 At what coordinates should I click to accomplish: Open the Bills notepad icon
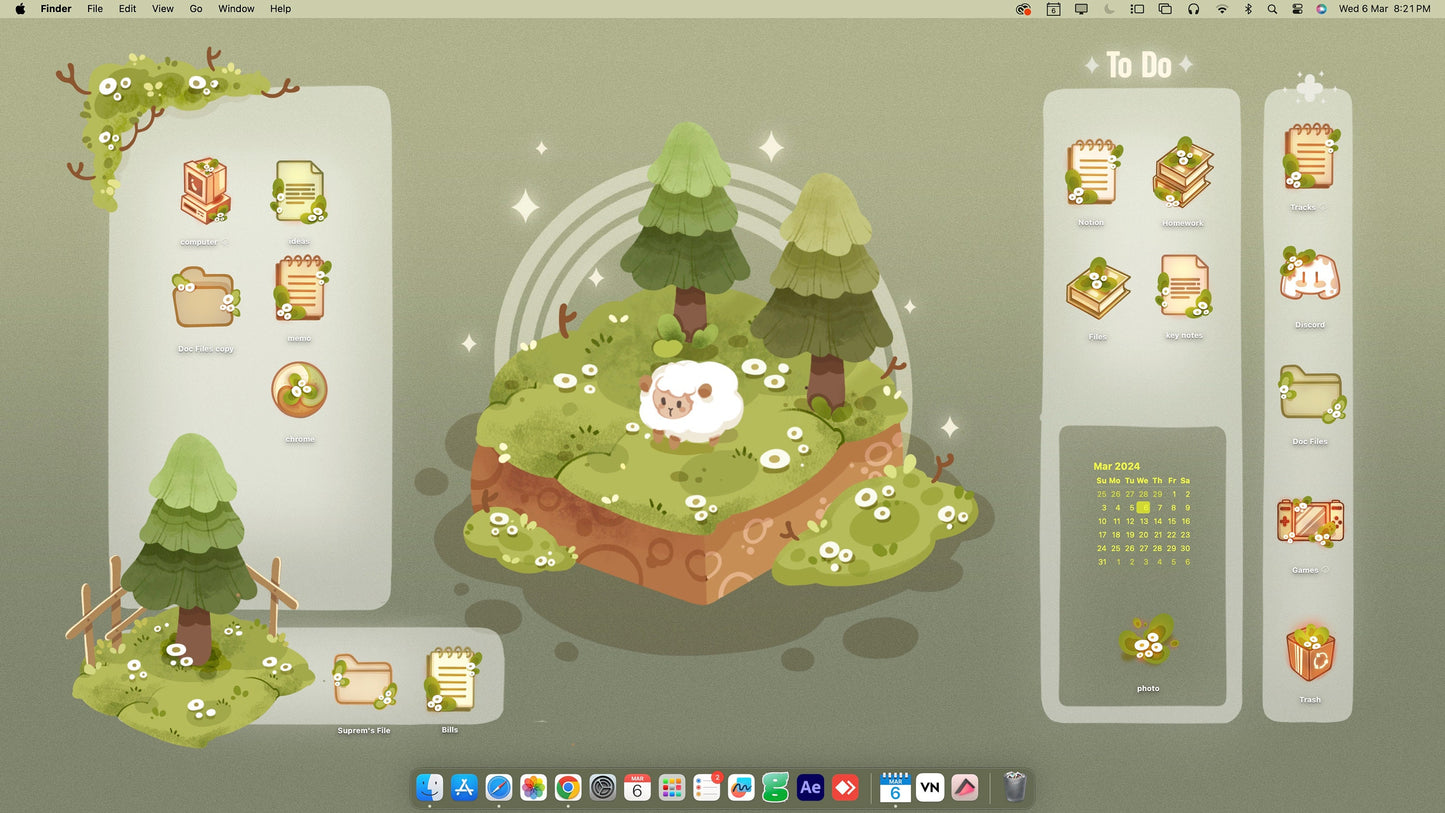[450, 680]
